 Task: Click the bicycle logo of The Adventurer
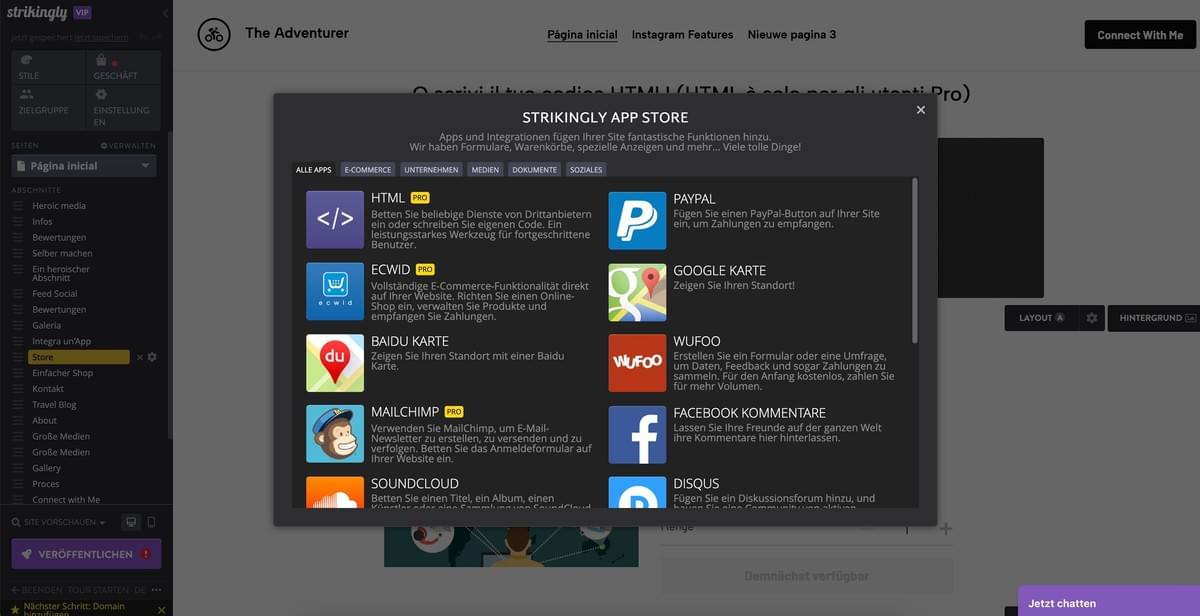click(214, 35)
